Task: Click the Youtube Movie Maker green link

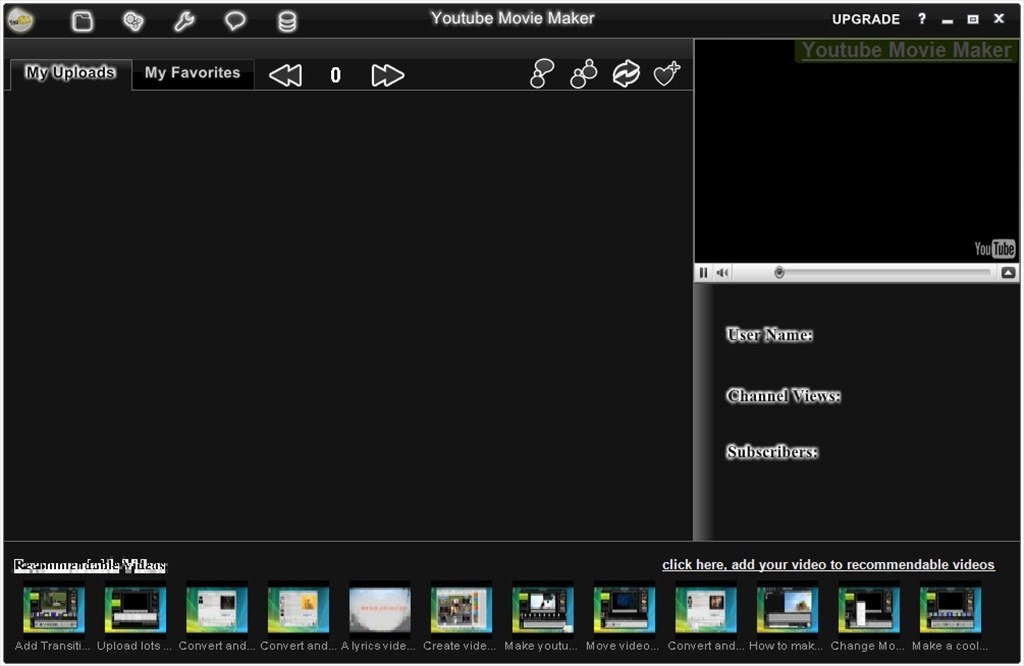Action: (906, 50)
